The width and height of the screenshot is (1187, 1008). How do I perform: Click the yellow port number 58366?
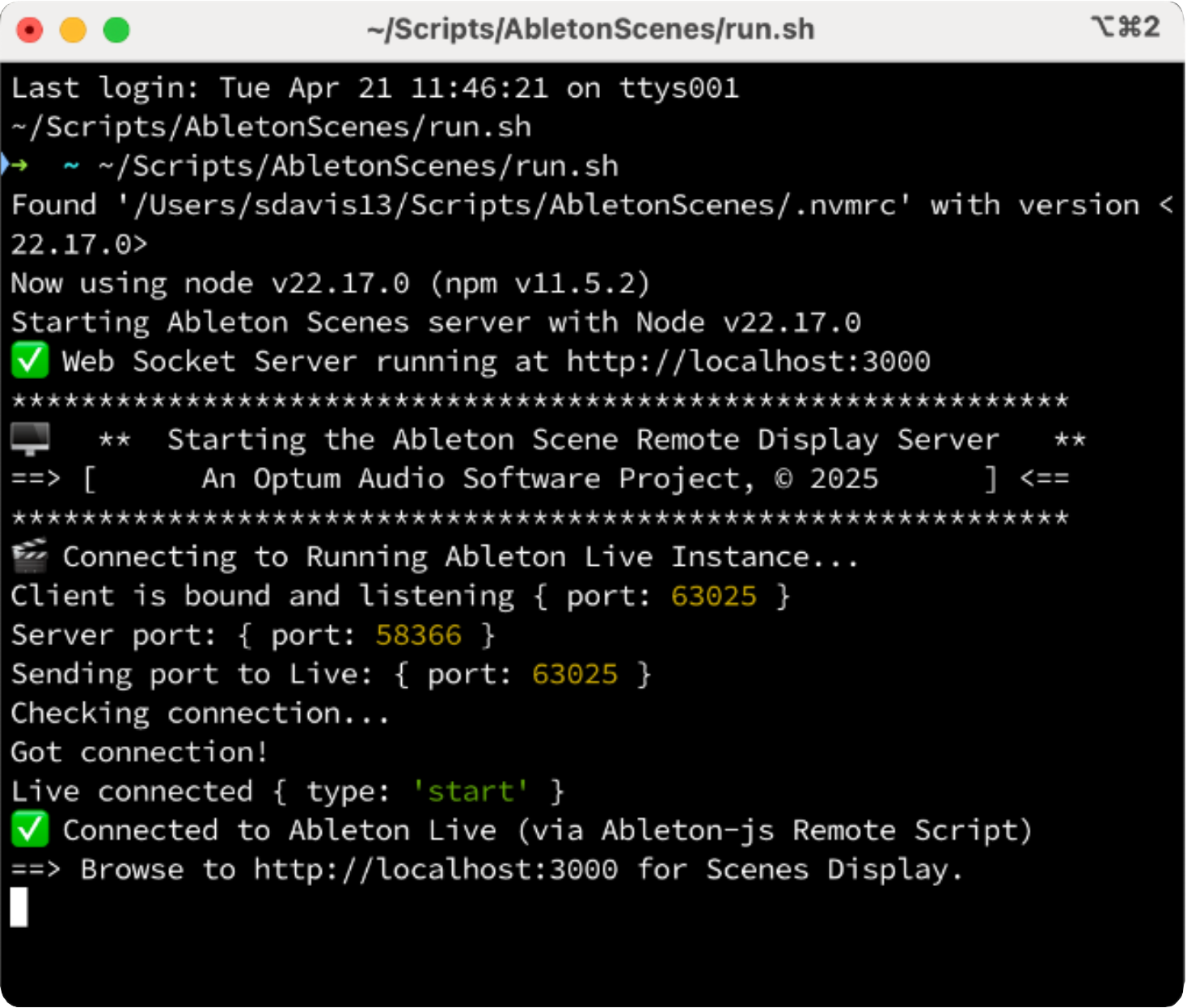click(419, 635)
